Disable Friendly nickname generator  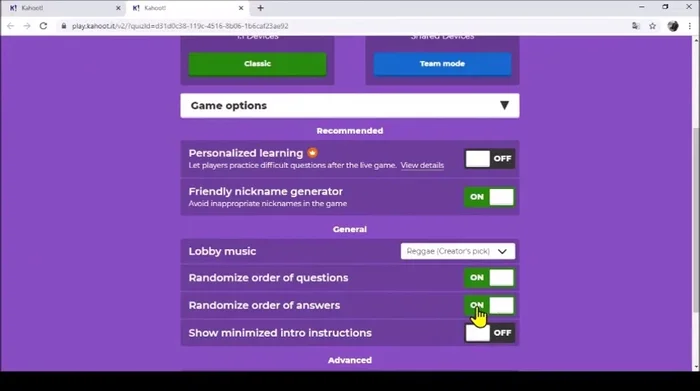pyautogui.click(x=489, y=197)
